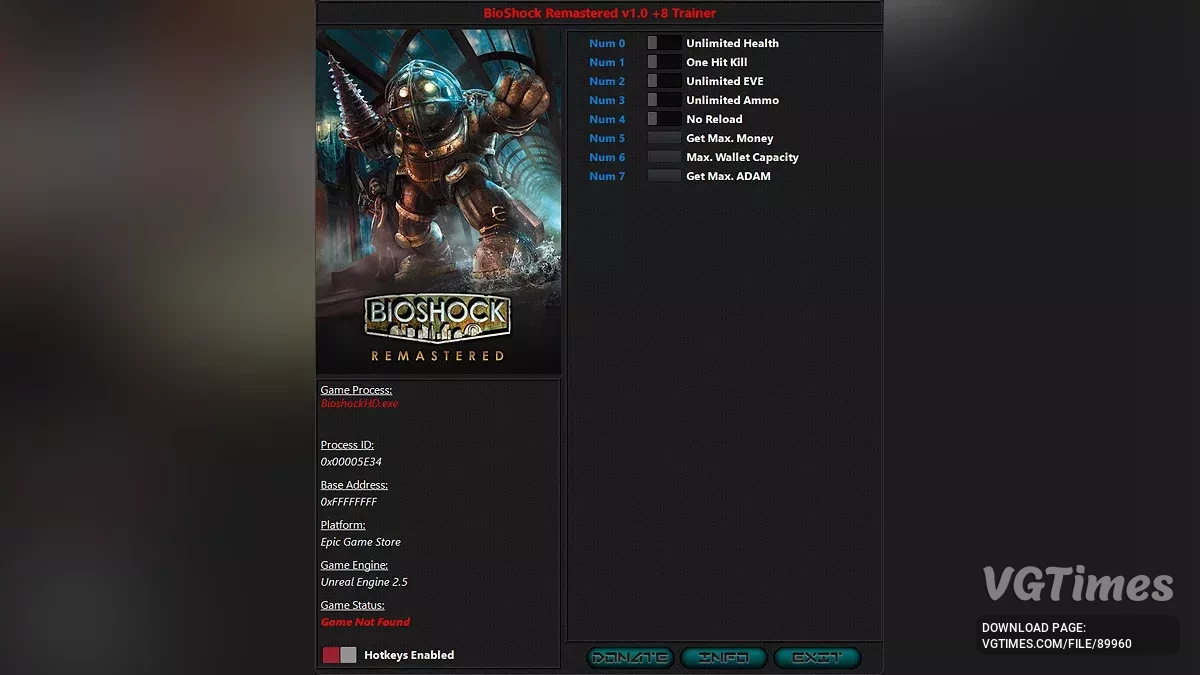This screenshot has width=1200, height=675.
Task: Click the One Hit Kill label
Action: click(x=716, y=62)
